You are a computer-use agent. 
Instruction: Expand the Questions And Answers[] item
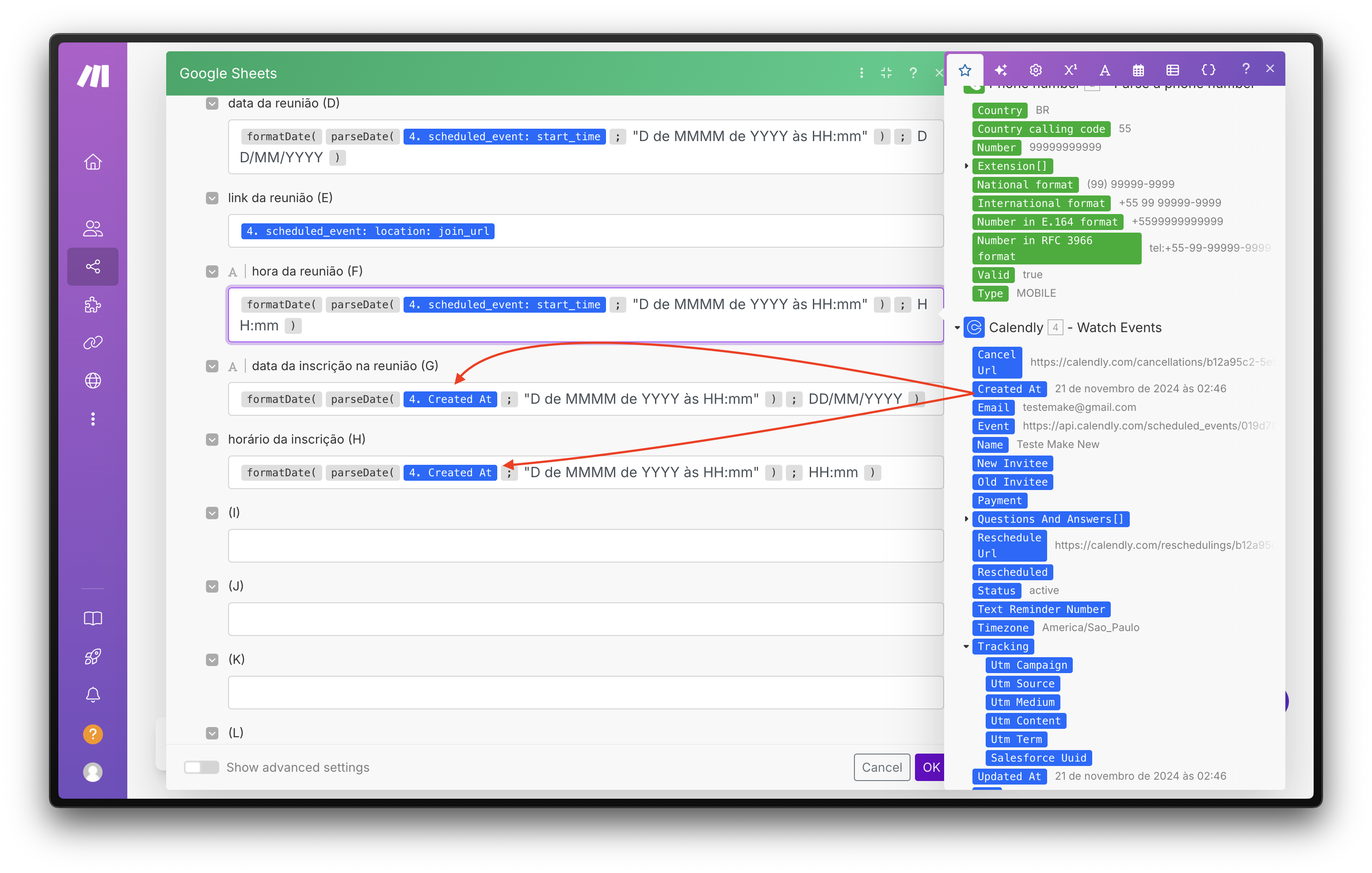(966, 519)
